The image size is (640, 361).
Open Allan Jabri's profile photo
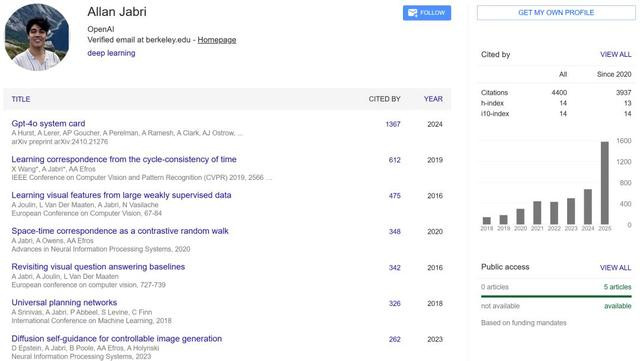pyautogui.click(x=37, y=37)
